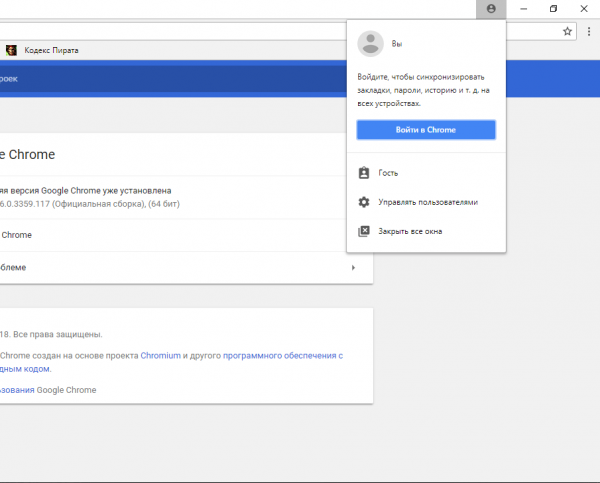Click the profile button in the title bar
This screenshot has width=600, height=483.
(491, 9)
